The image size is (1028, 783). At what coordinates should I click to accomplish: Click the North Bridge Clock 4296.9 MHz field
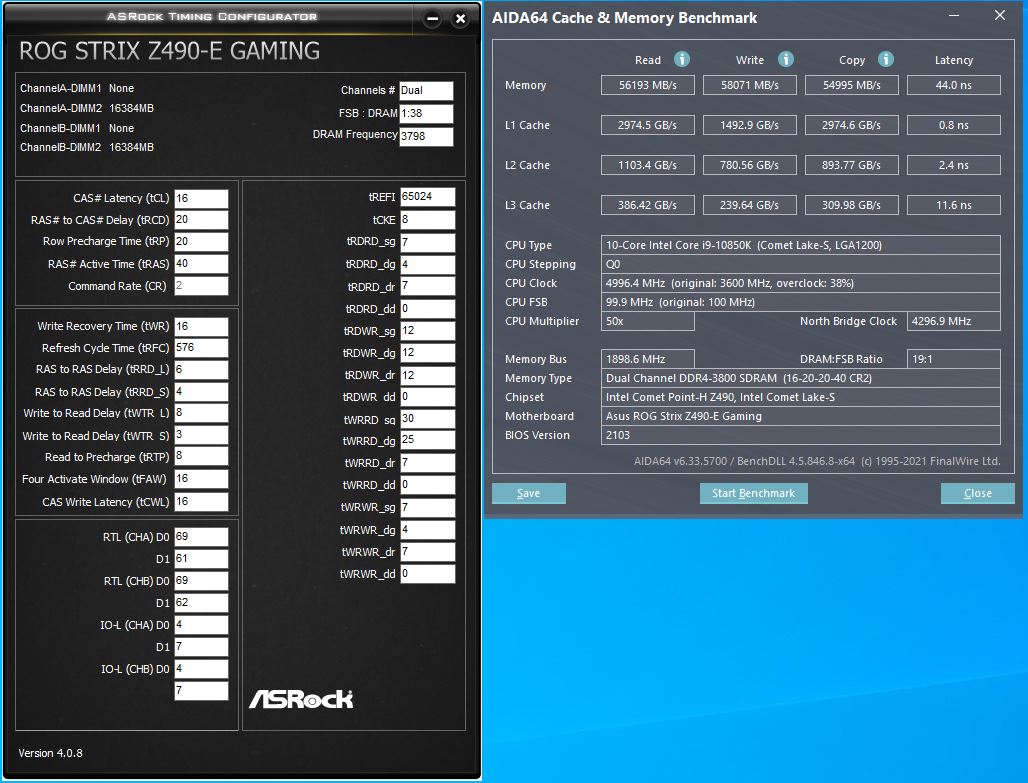[954, 321]
